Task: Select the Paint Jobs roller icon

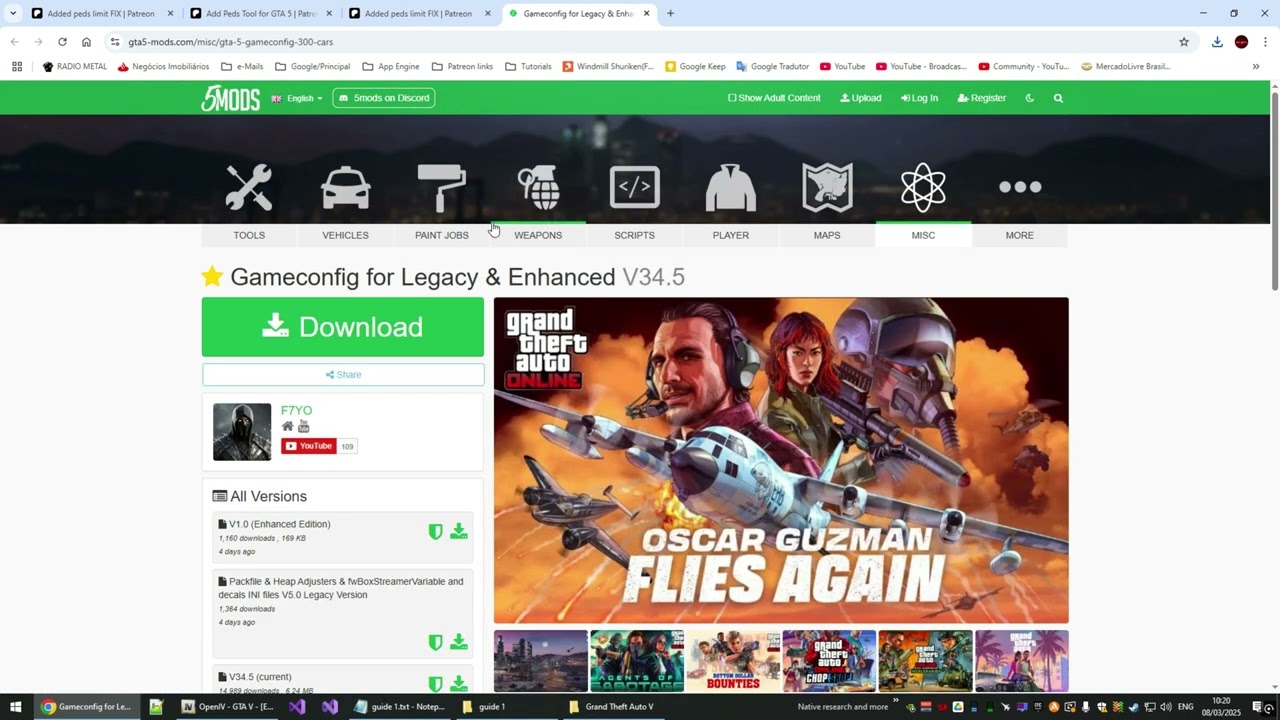Action: pos(441,187)
